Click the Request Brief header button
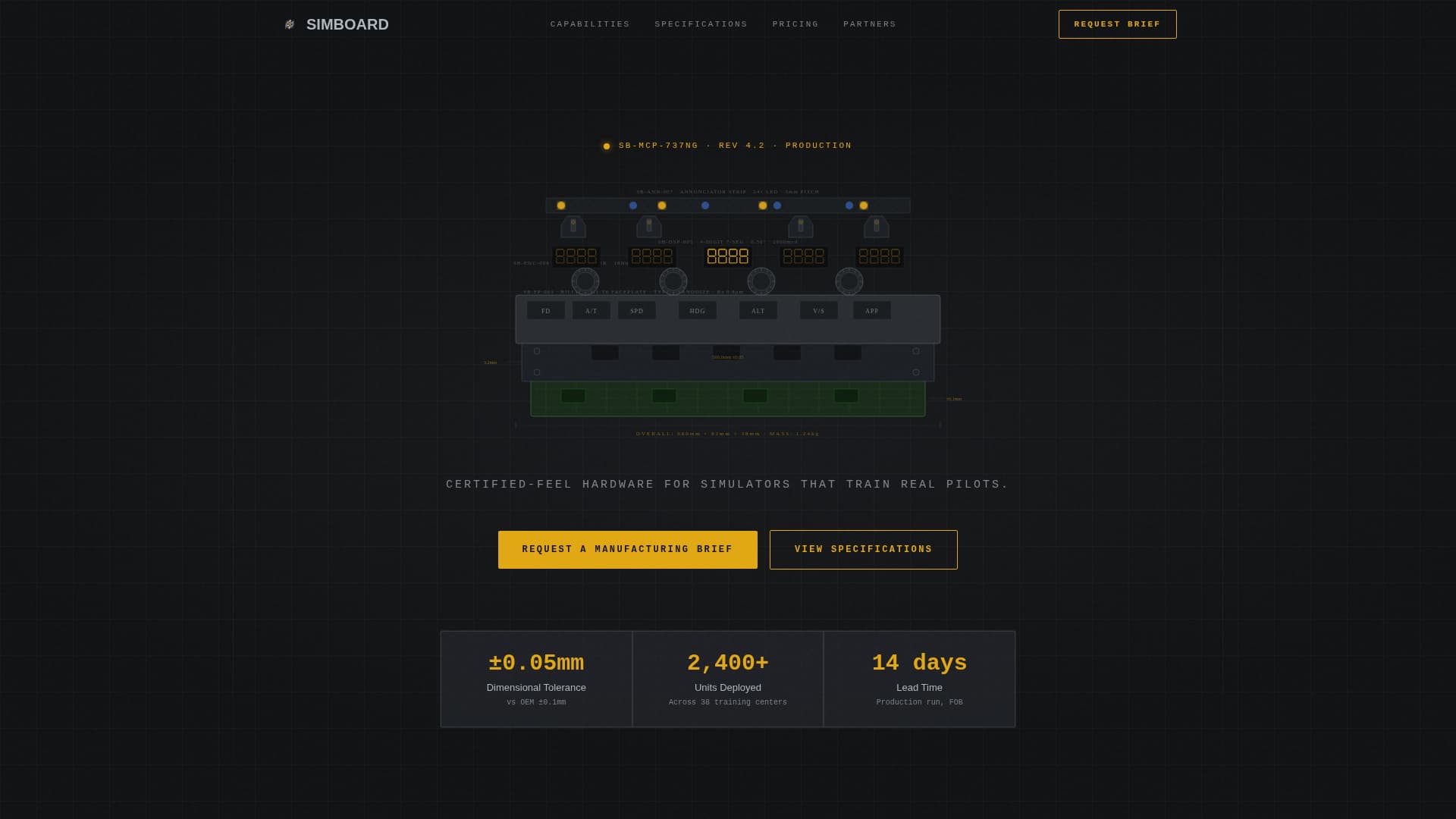Viewport: 1456px width, 819px height. pos(1117,24)
